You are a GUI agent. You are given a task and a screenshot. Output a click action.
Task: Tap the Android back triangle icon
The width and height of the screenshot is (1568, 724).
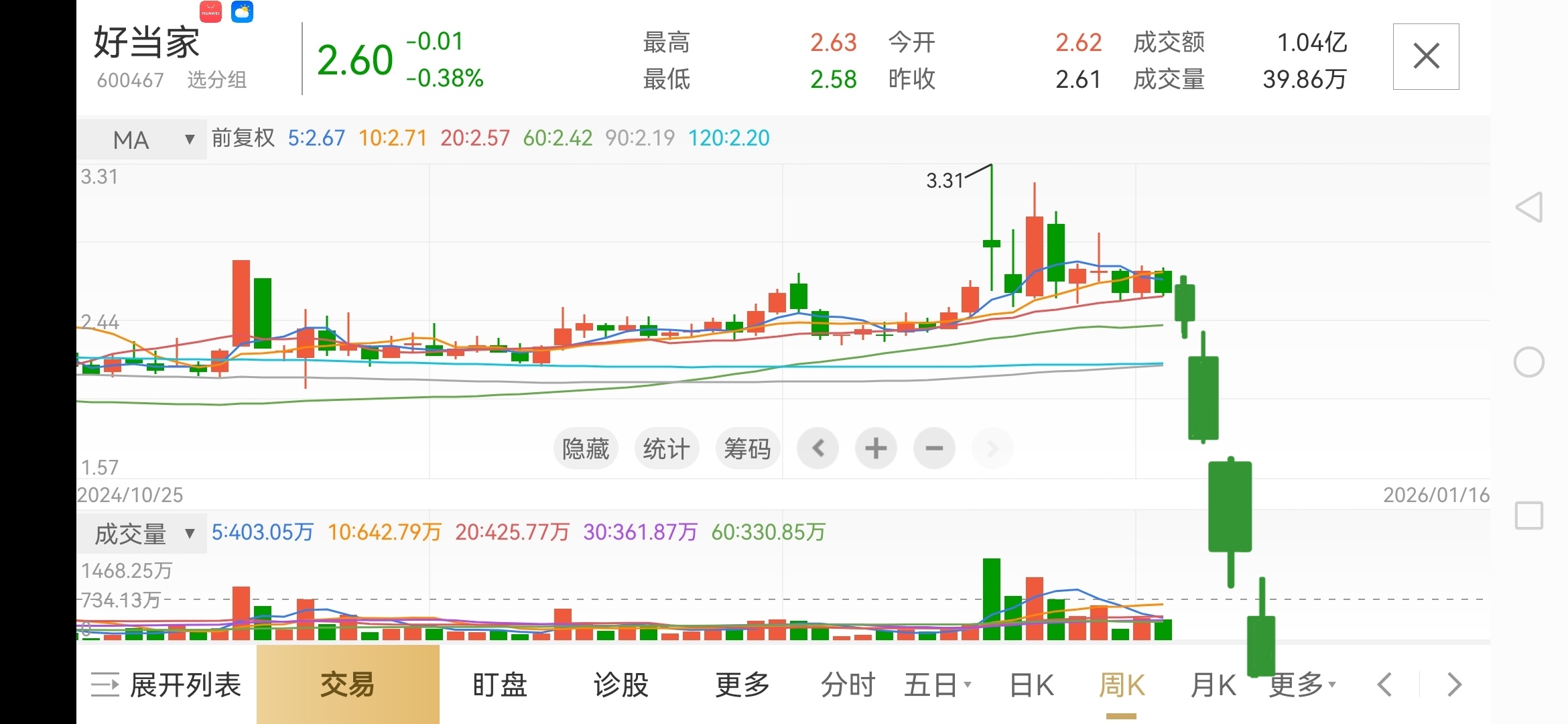1529,207
